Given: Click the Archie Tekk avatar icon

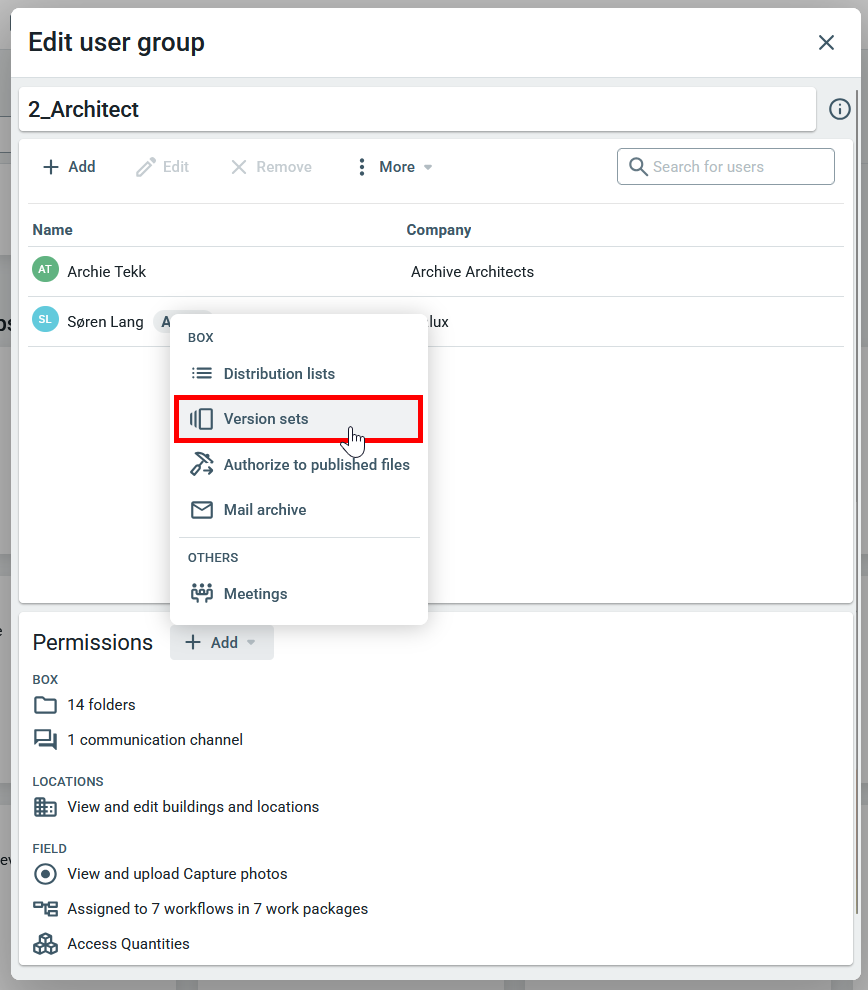Looking at the screenshot, I should pyautogui.click(x=45, y=270).
